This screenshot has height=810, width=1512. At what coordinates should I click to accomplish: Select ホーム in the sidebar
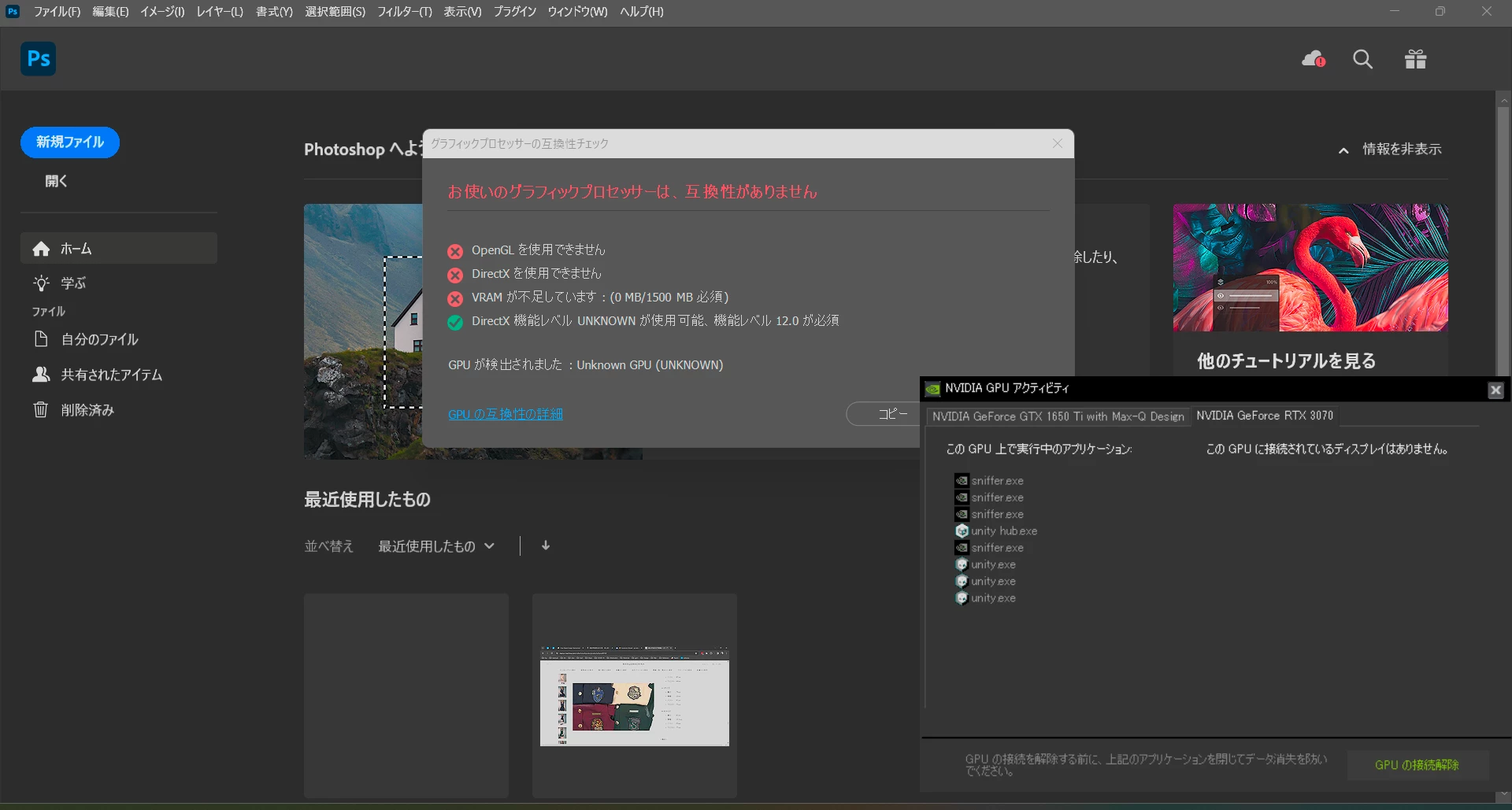[119, 248]
